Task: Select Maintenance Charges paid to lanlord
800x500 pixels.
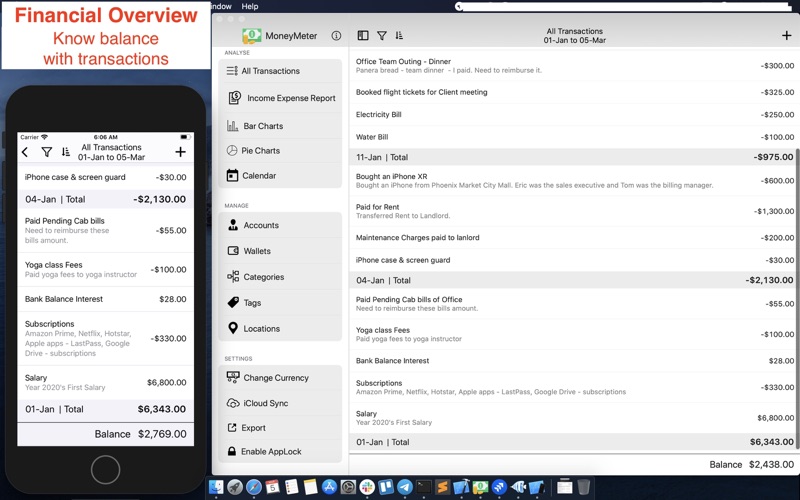Action: pos(574,238)
